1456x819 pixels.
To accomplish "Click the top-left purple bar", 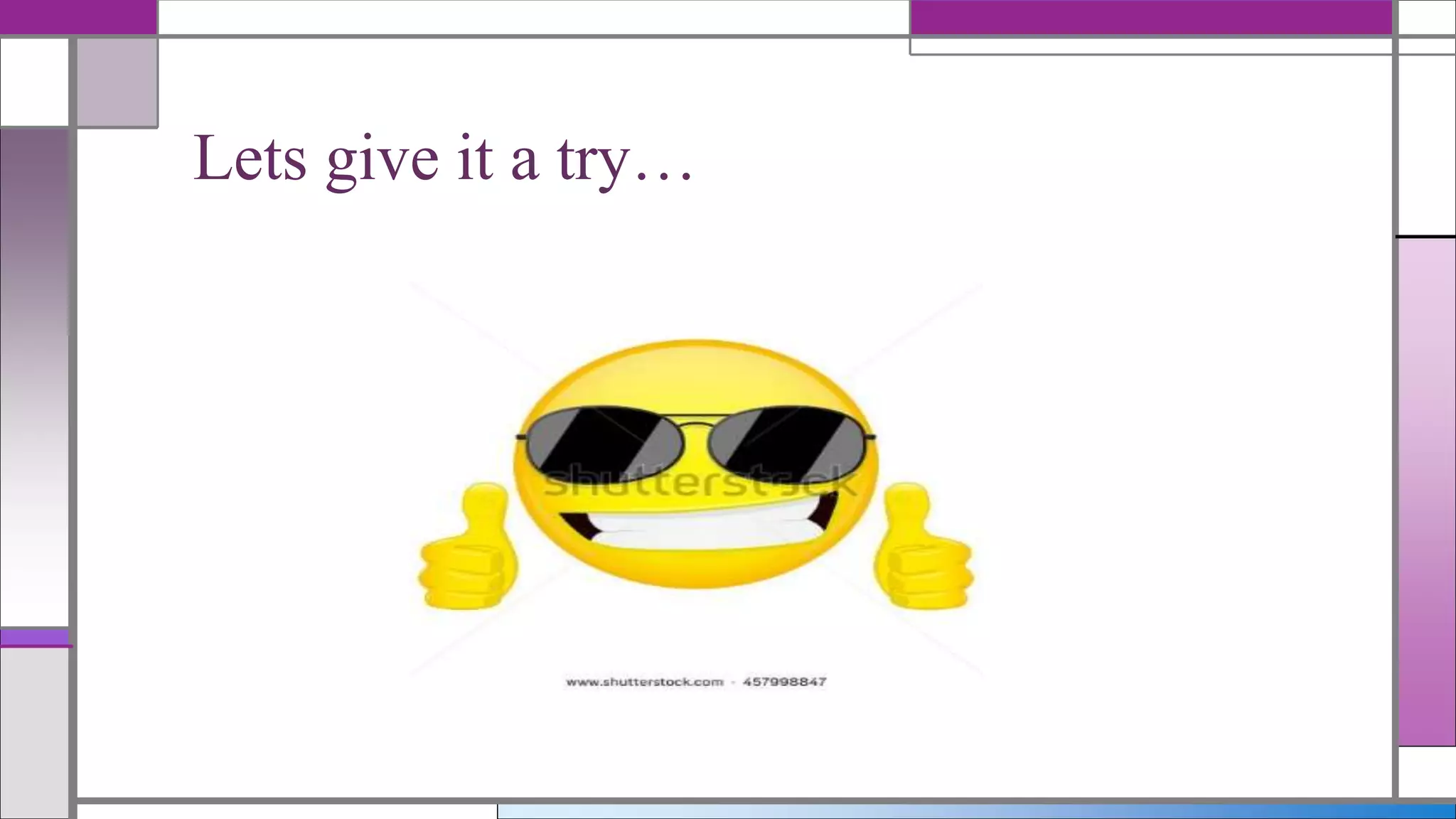I will (78, 16).
